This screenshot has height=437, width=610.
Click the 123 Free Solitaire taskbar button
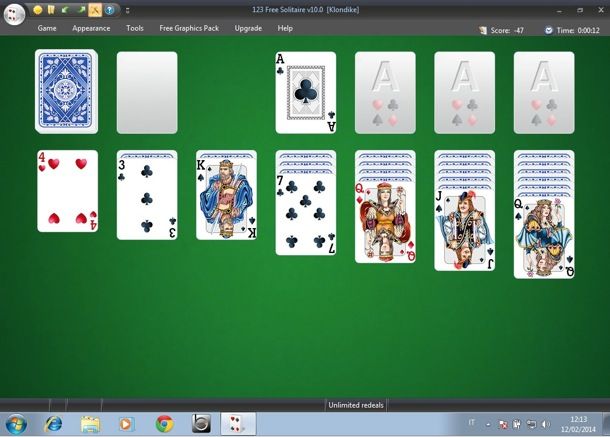point(238,424)
